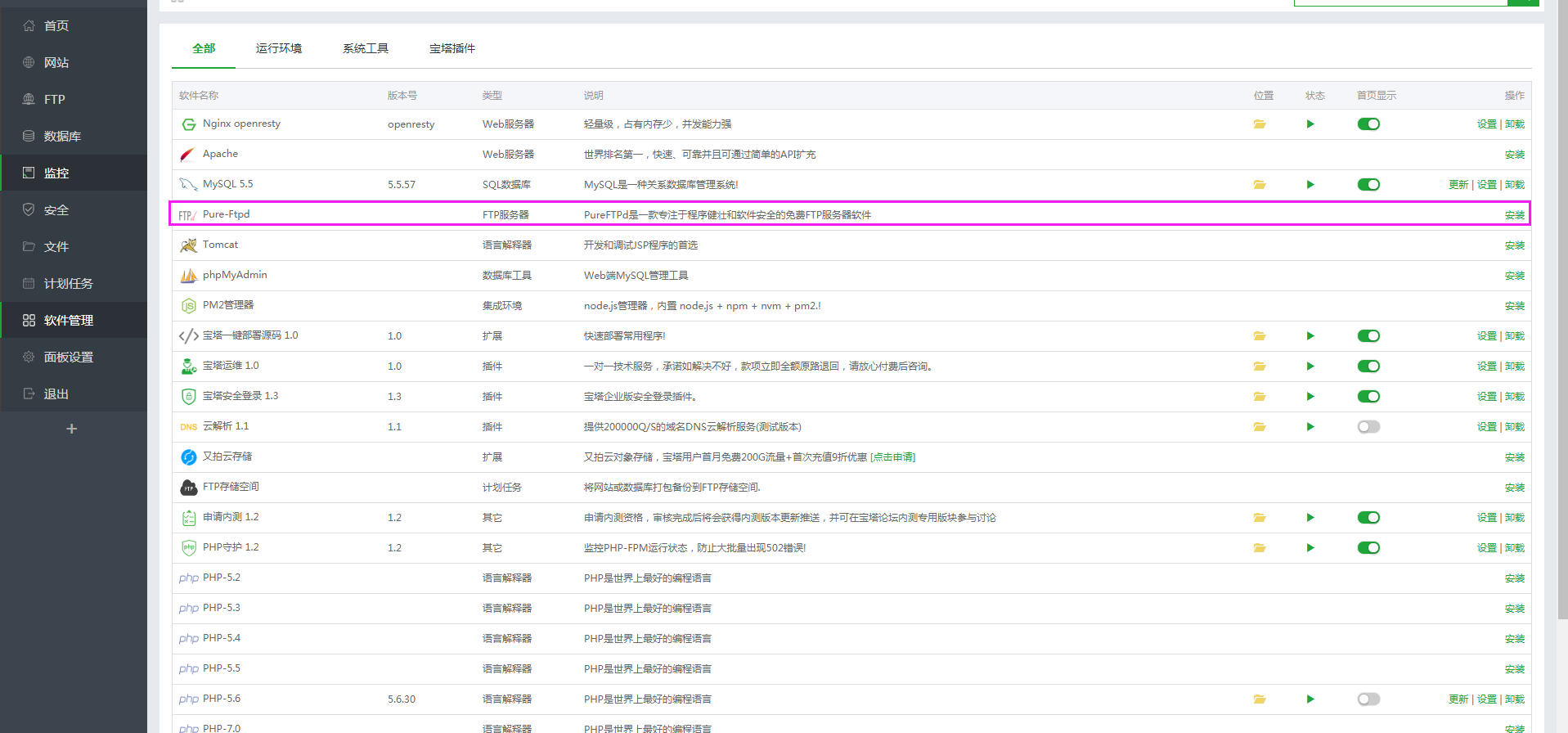Click folder icon in 宝塔安全登录 row
This screenshot has width=1568, height=733.
click(x=1260, y=397)
